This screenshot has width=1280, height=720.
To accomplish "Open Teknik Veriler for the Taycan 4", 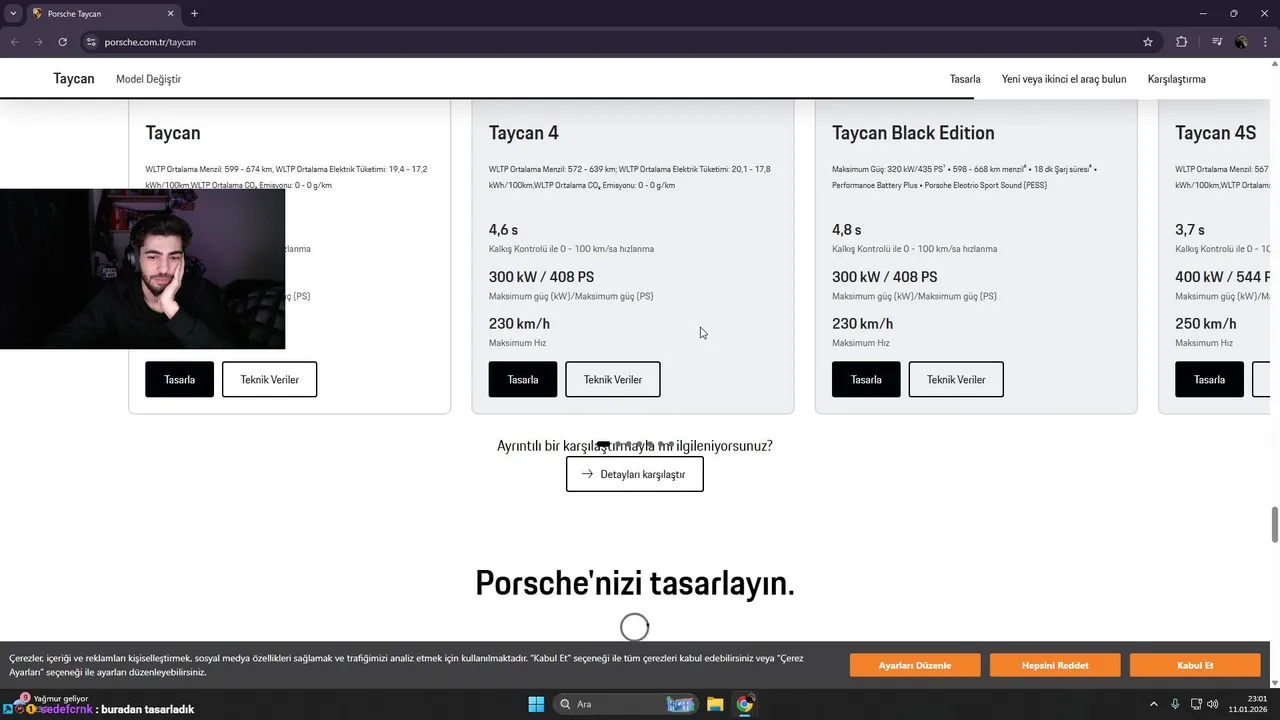I will point(613,379).
